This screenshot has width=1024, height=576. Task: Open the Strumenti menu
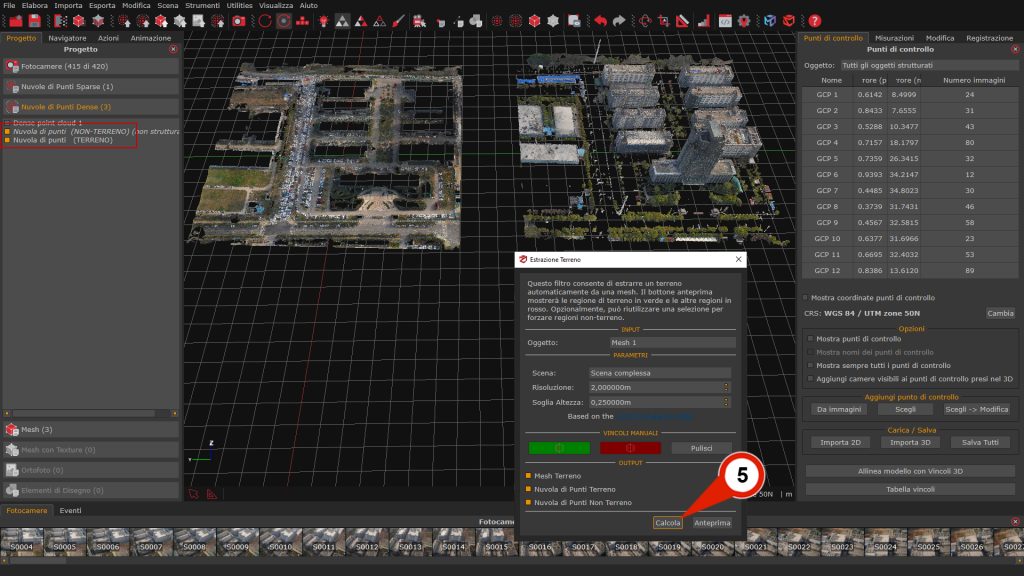(202, 5)
